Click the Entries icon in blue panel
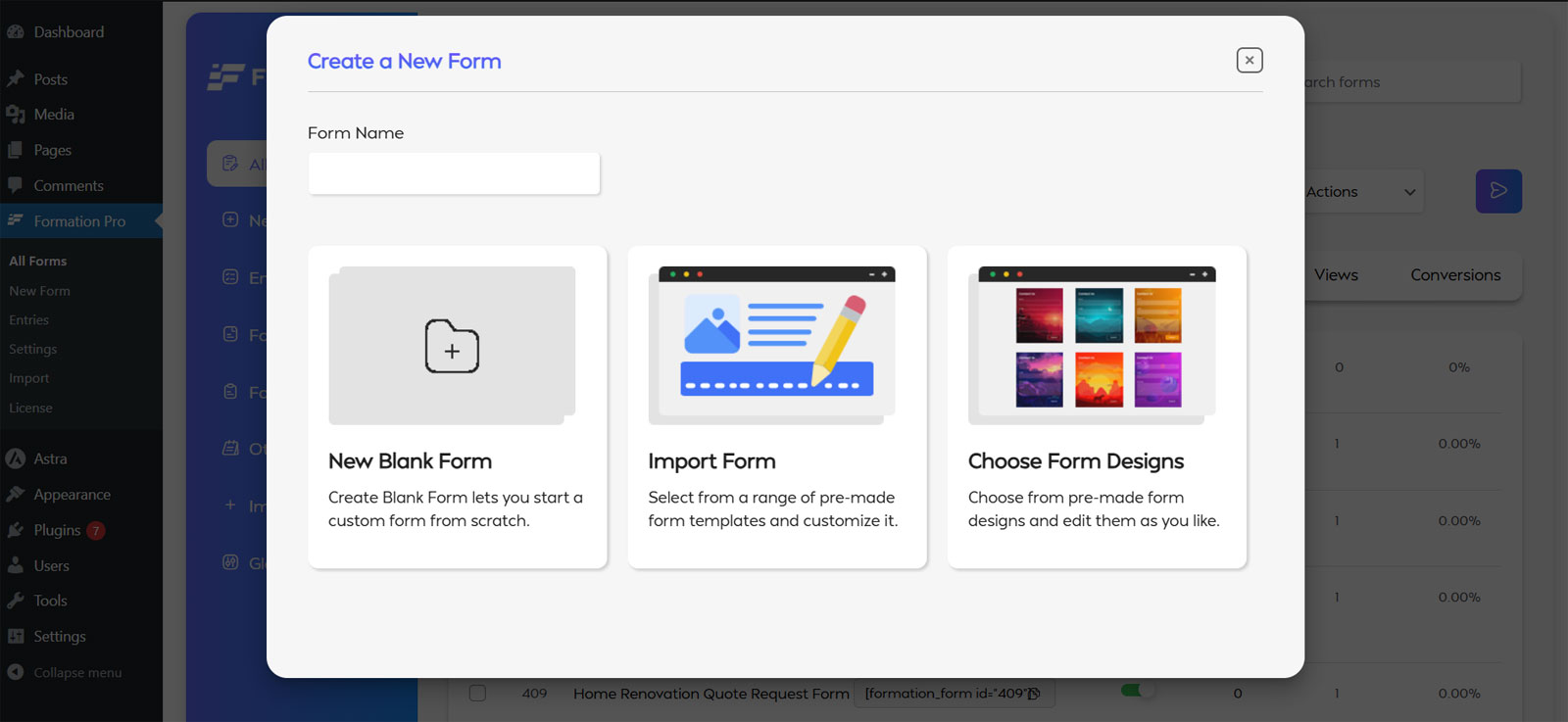Screen dimensions: 1568x722 point(230,277)
